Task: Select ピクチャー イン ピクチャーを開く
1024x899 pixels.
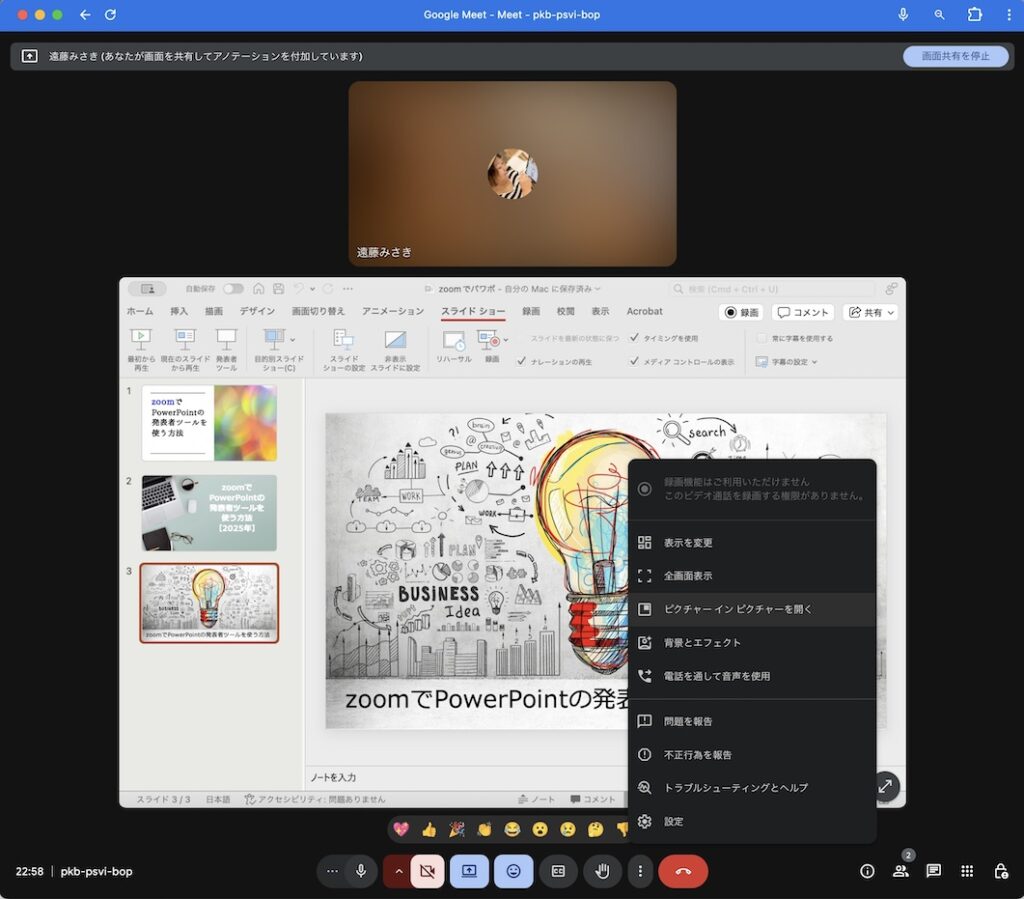Action: 752,609
